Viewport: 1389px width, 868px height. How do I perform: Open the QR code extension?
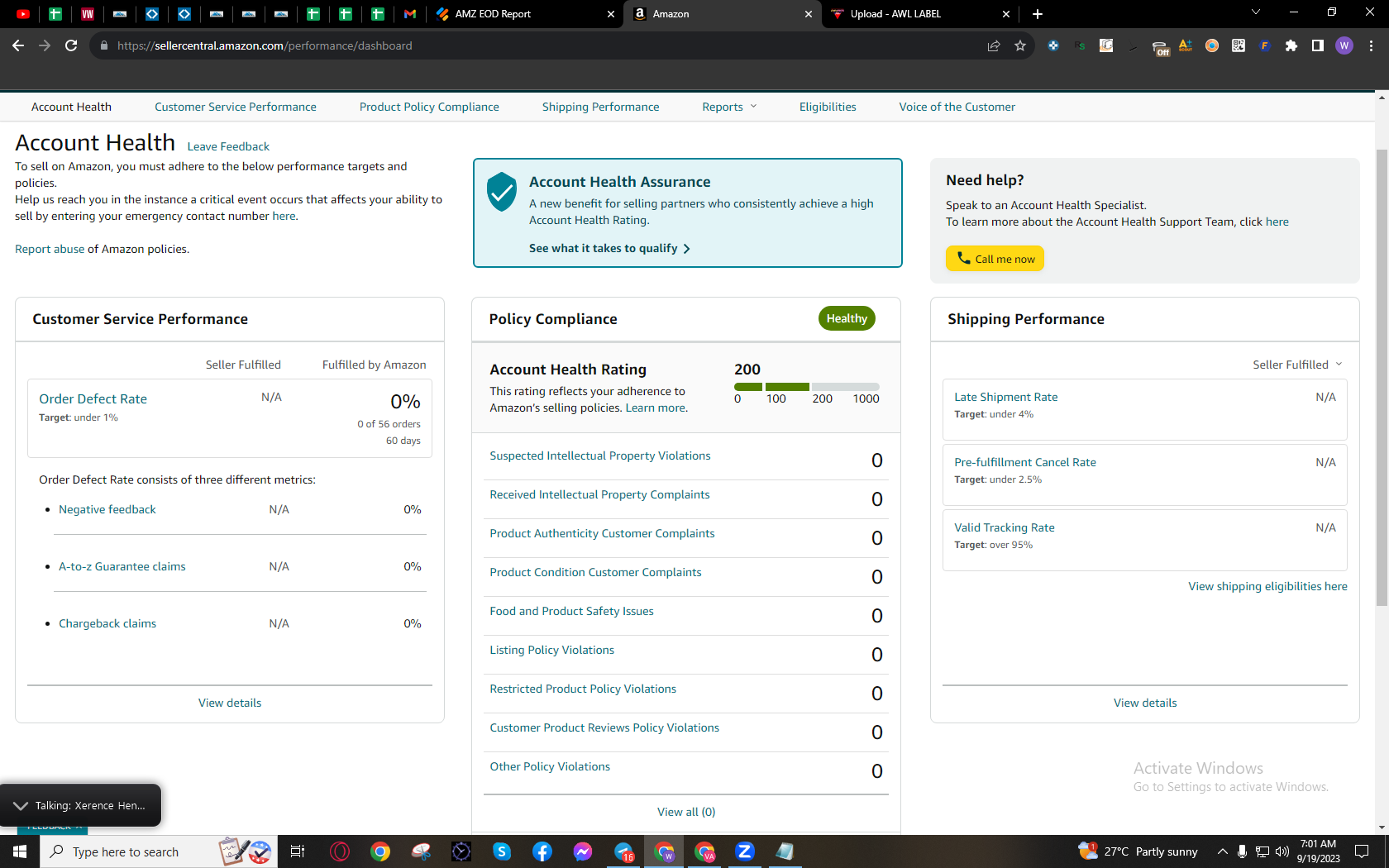[1239, 45]
